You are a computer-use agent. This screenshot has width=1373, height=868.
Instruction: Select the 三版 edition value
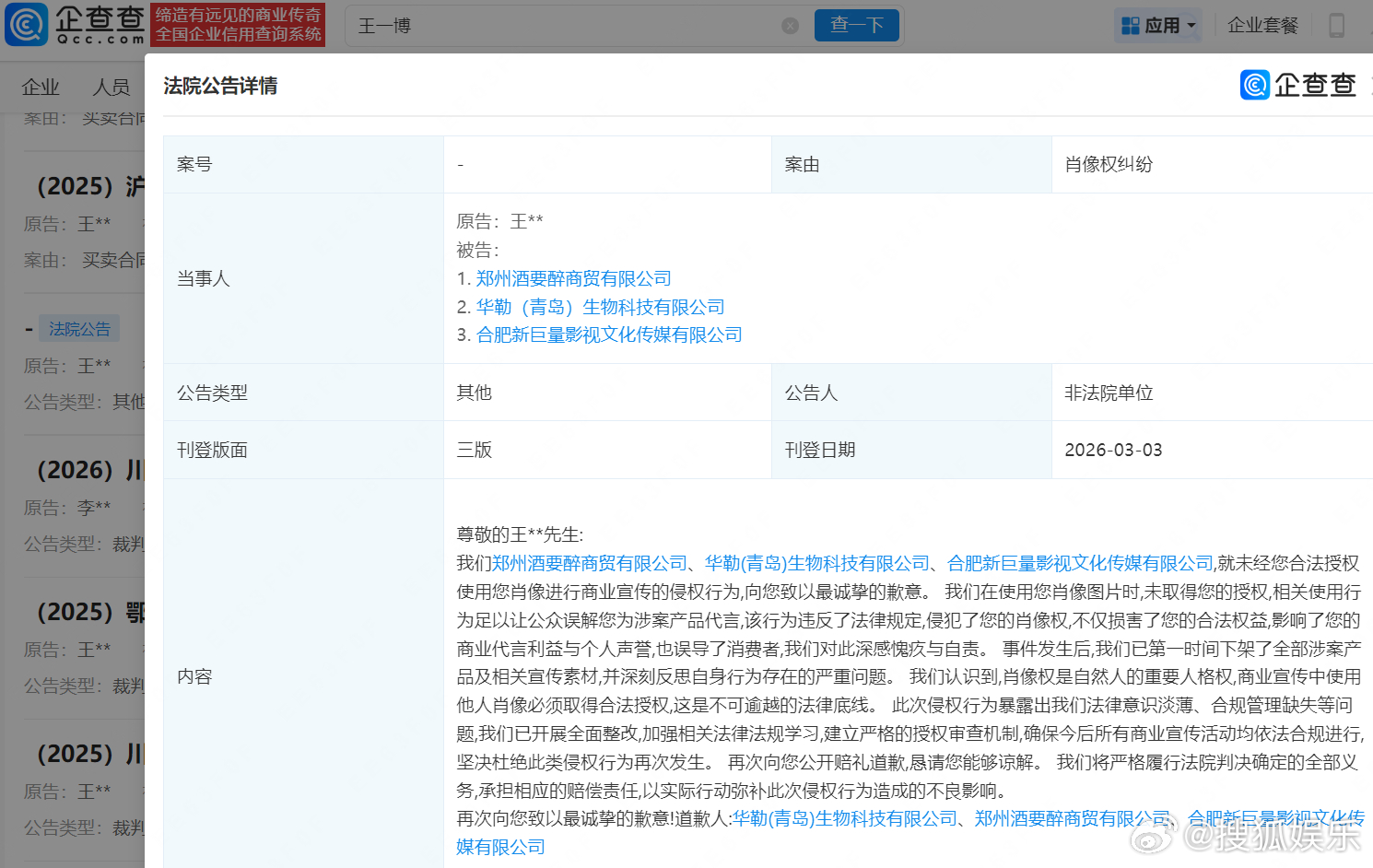[475, 450]
